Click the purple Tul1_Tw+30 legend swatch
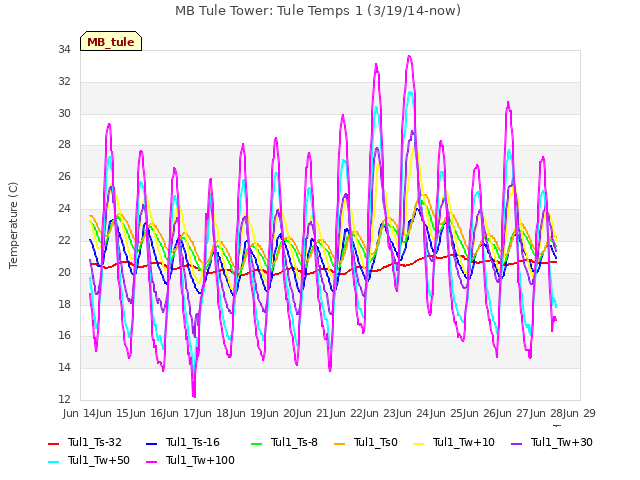The width and height of the screenshot is (640, 480). click(516, 444)
